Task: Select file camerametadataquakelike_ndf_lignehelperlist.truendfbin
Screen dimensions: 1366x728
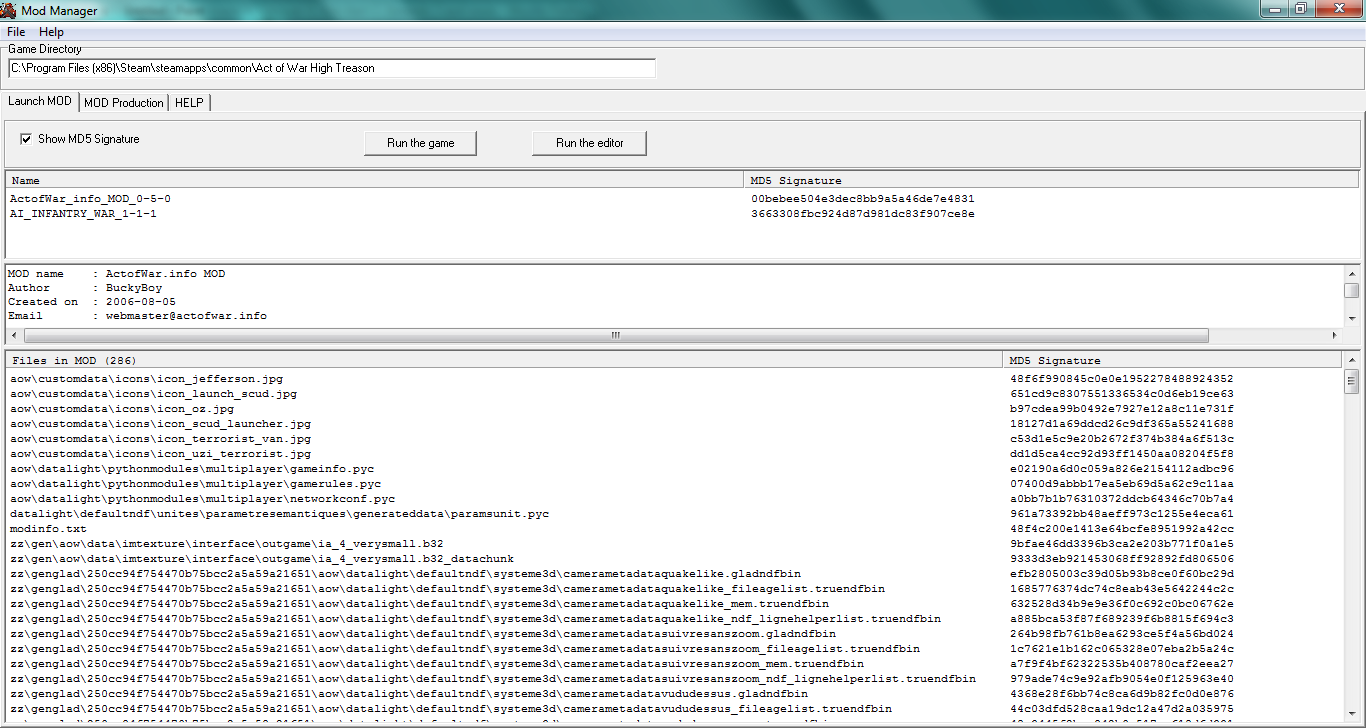Action: pyautogui.click(x=475, y=619)
